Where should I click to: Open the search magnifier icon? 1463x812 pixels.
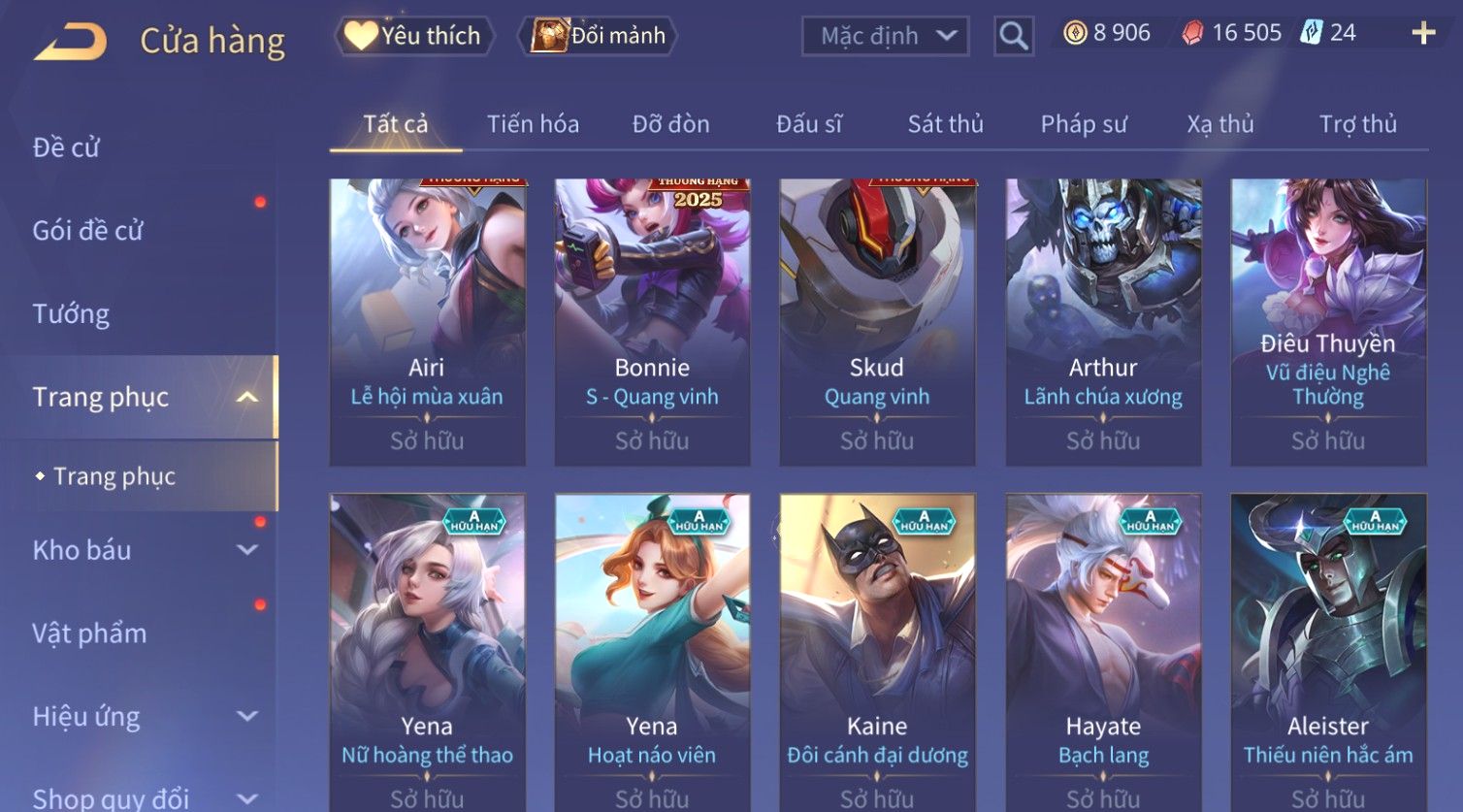[1014, 36]
